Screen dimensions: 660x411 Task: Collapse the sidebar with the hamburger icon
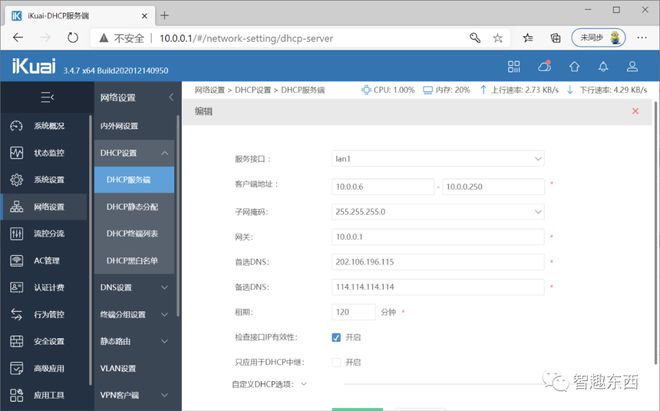[46, 97]
